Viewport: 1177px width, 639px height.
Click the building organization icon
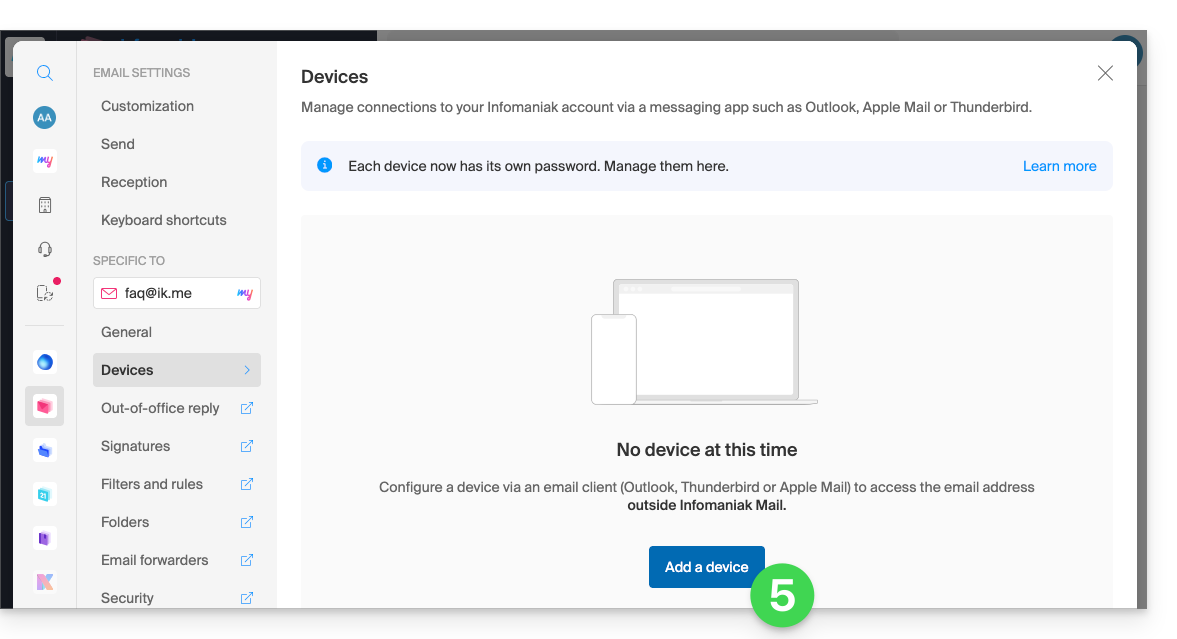coord(45,205)
